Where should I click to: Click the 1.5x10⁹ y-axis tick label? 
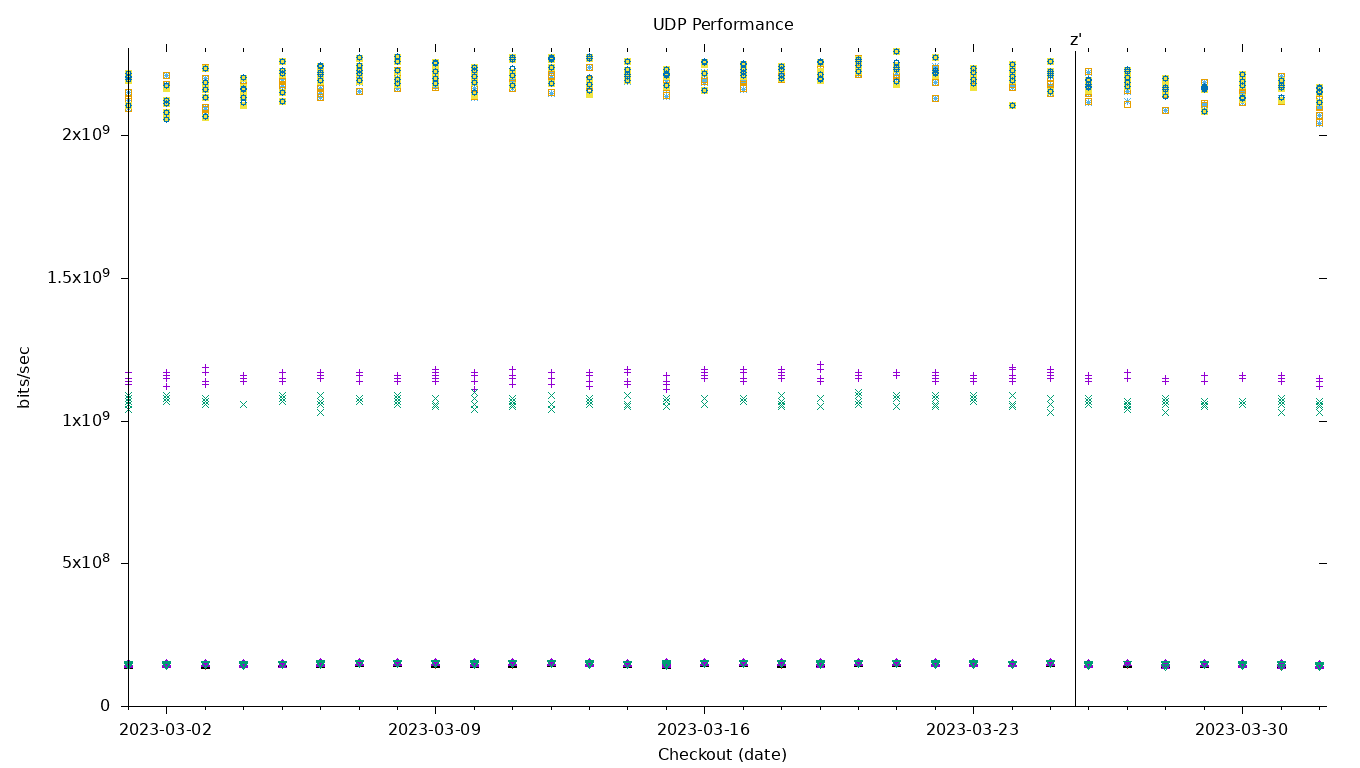pos(79,277)
